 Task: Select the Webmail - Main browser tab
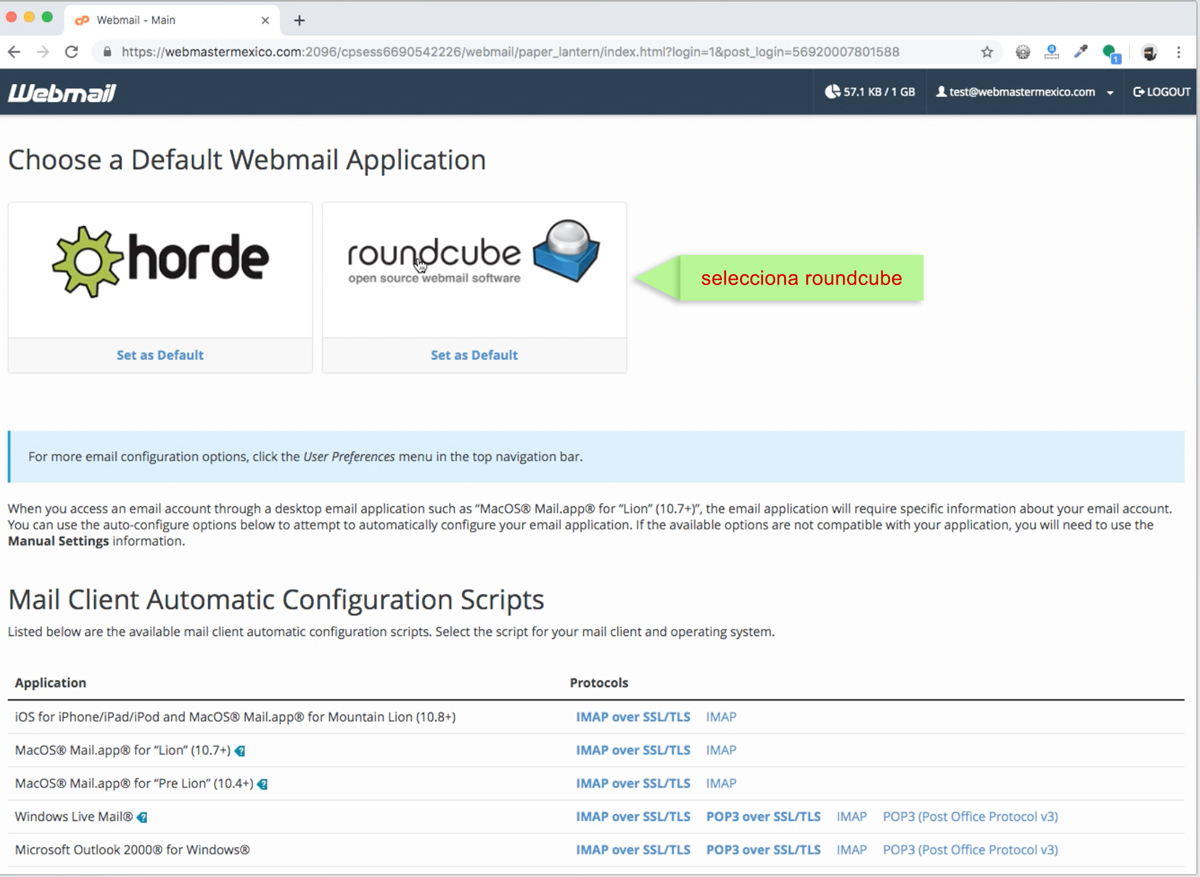[165, 20]
